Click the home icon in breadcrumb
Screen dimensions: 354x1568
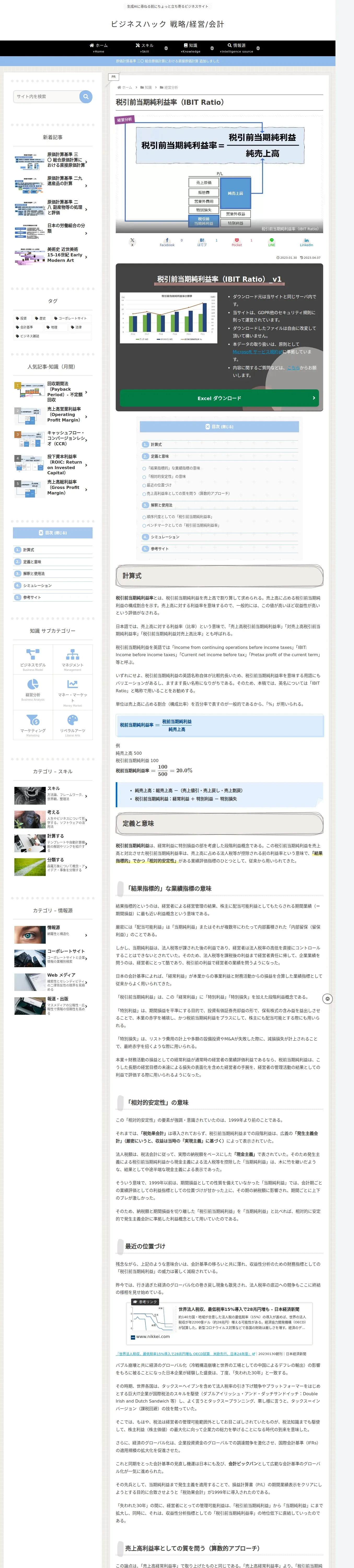point(119,87)
